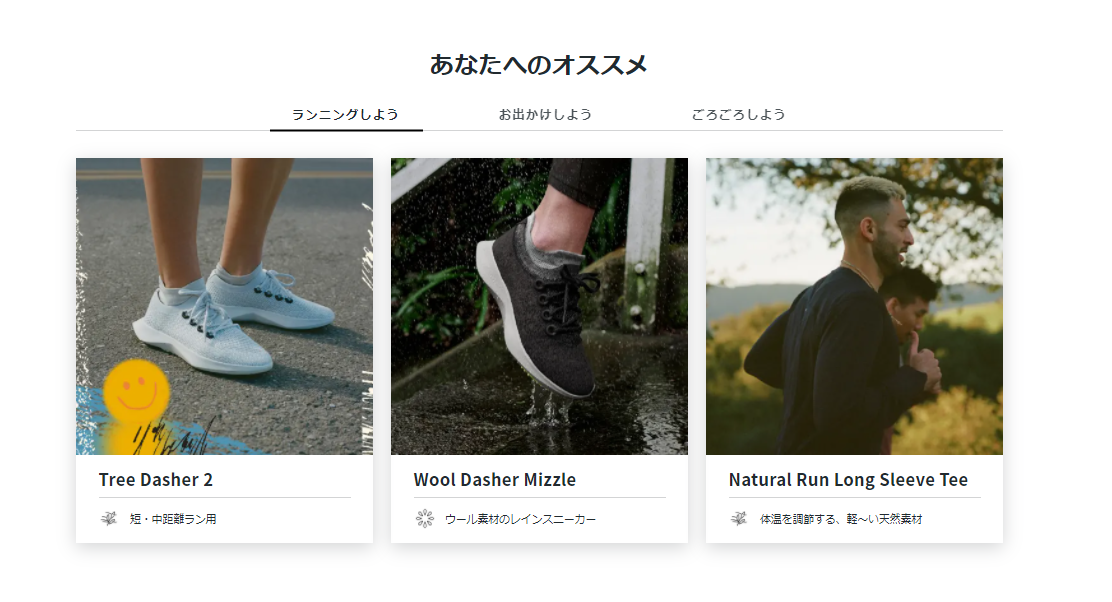Open the ごろごろしよう tab
The width and height of the screenshot is (1112, 602).
(738, 114)
